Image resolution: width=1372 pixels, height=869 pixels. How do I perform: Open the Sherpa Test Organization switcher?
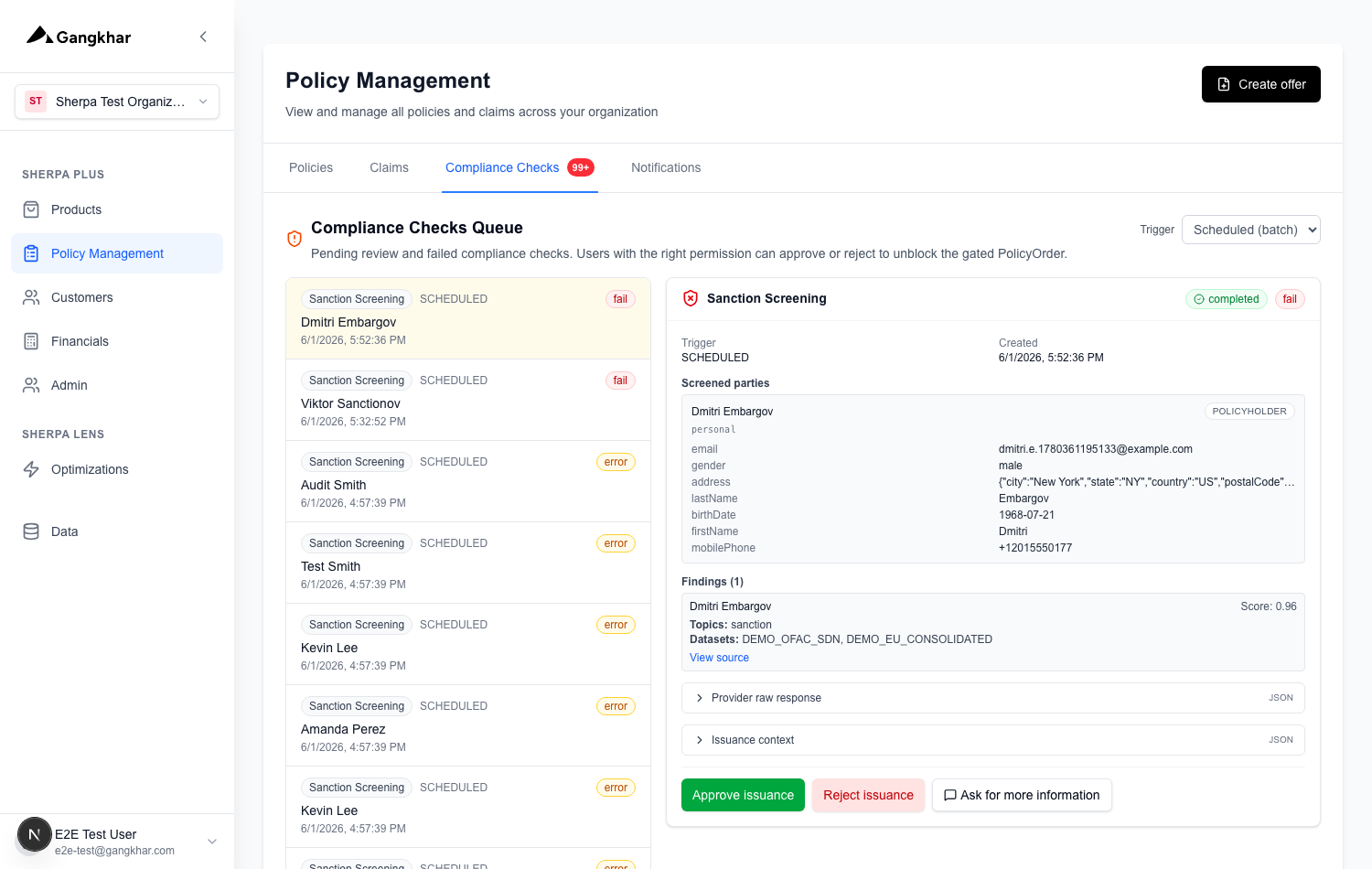[x=117, y=102]
